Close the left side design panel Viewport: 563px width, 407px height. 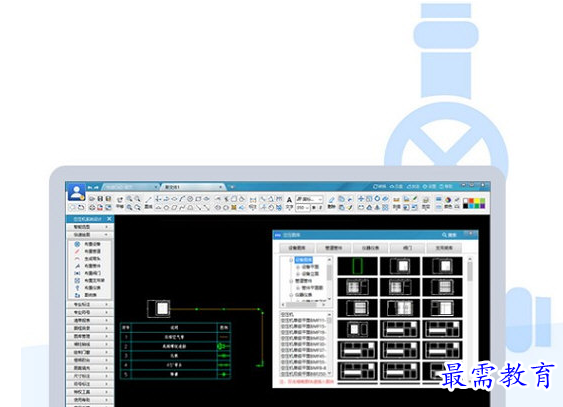(109, 219)
